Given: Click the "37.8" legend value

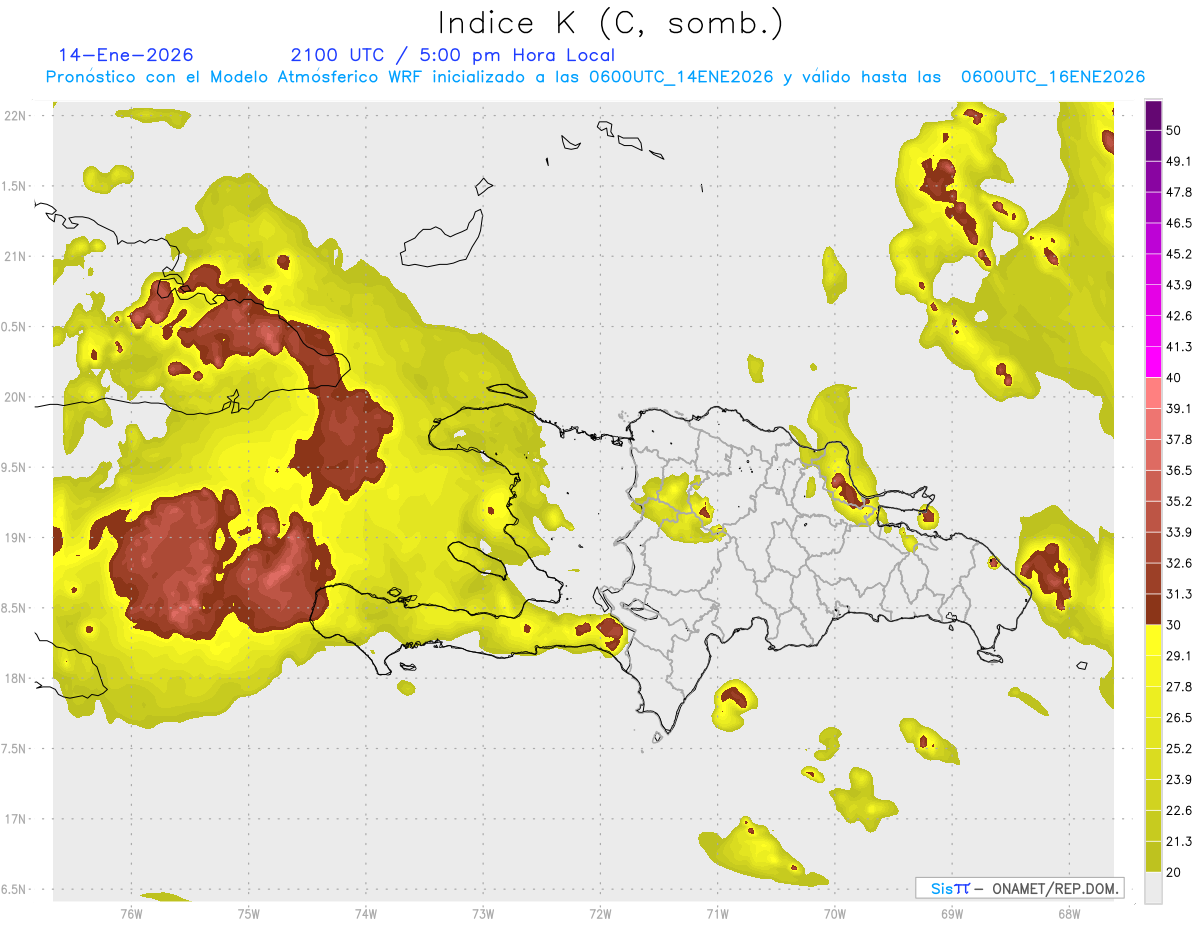Looking at the screenshot, I should coord(1179,439).
